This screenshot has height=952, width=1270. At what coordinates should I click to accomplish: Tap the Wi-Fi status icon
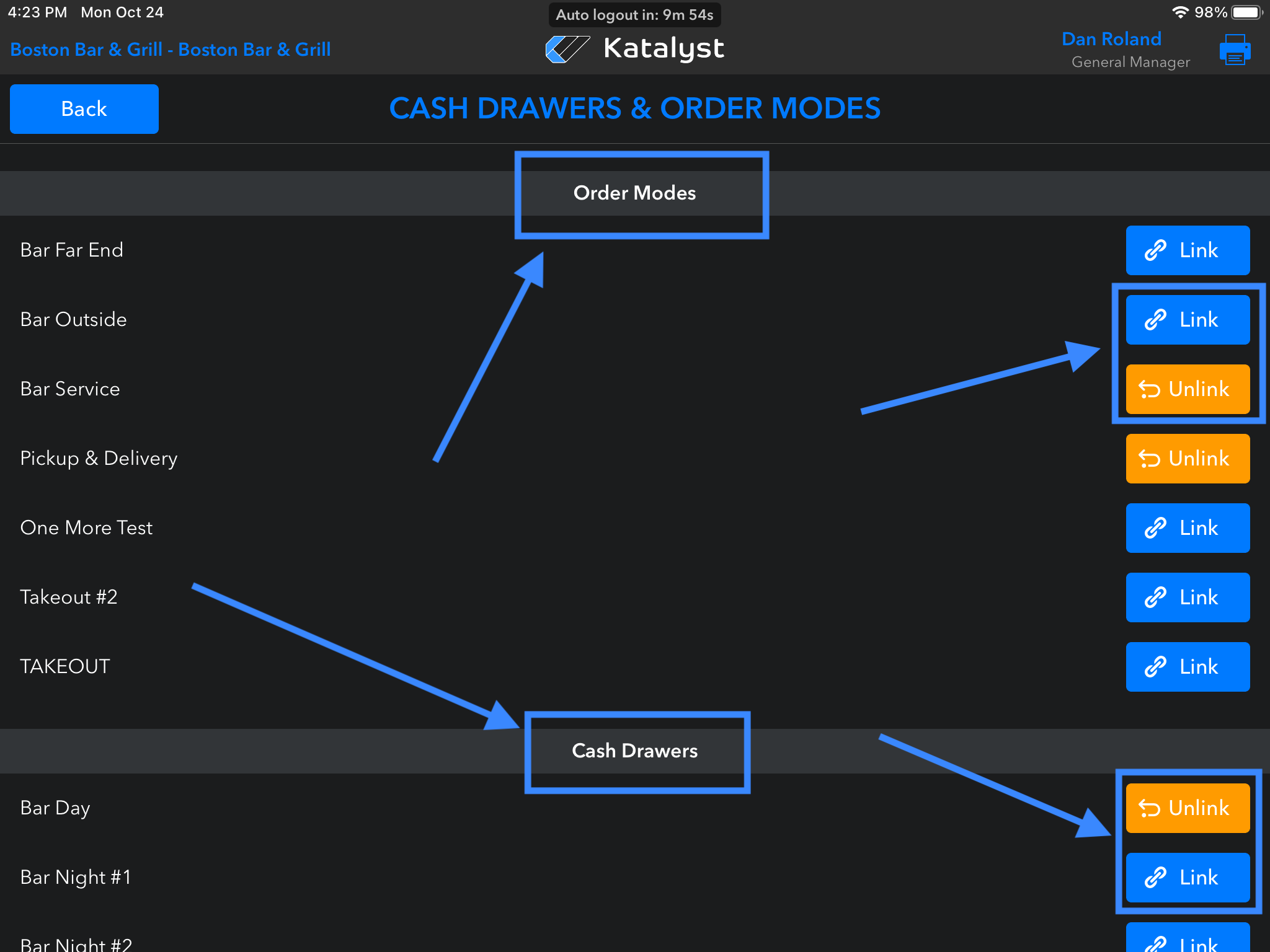pos(1179,12)
